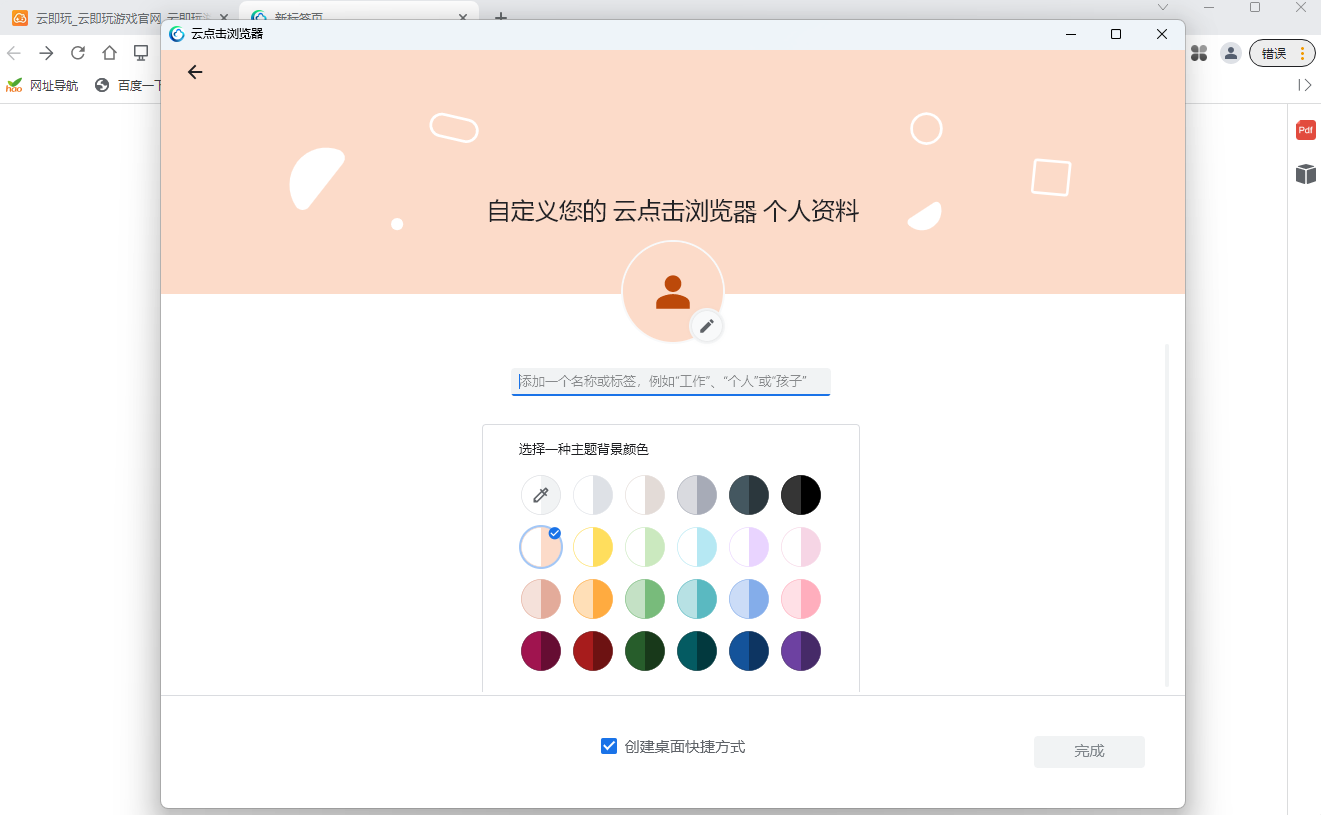
Task: Expand the collapsed right sidebar arrow
Action: tap(1305, 85)
